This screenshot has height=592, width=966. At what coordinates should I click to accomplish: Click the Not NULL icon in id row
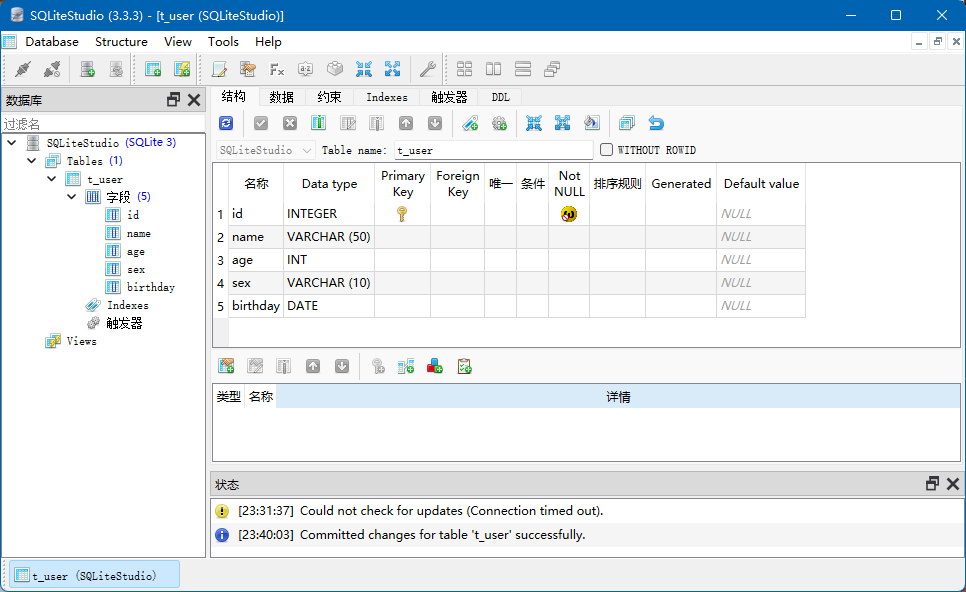569,214
